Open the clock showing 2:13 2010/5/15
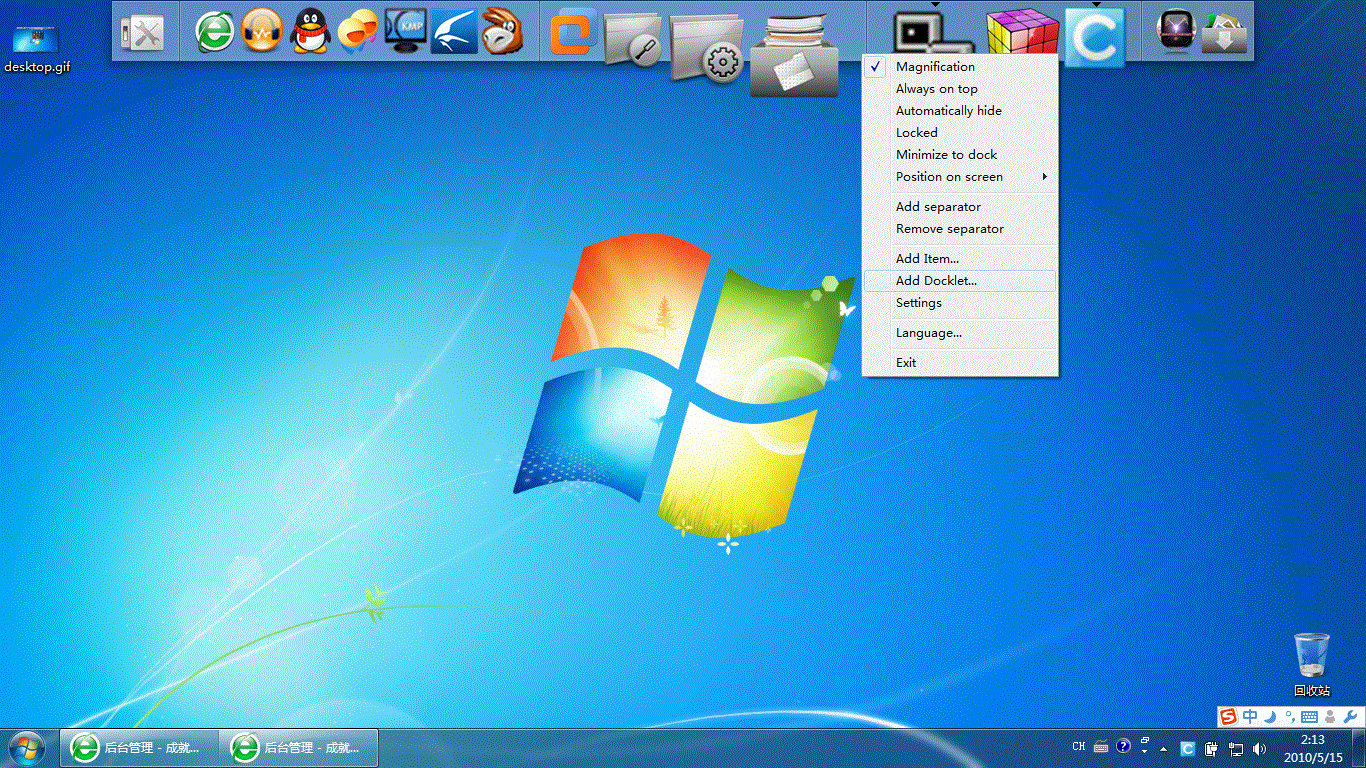Viewport: 1366px width, 768px height. [1313, 748]
